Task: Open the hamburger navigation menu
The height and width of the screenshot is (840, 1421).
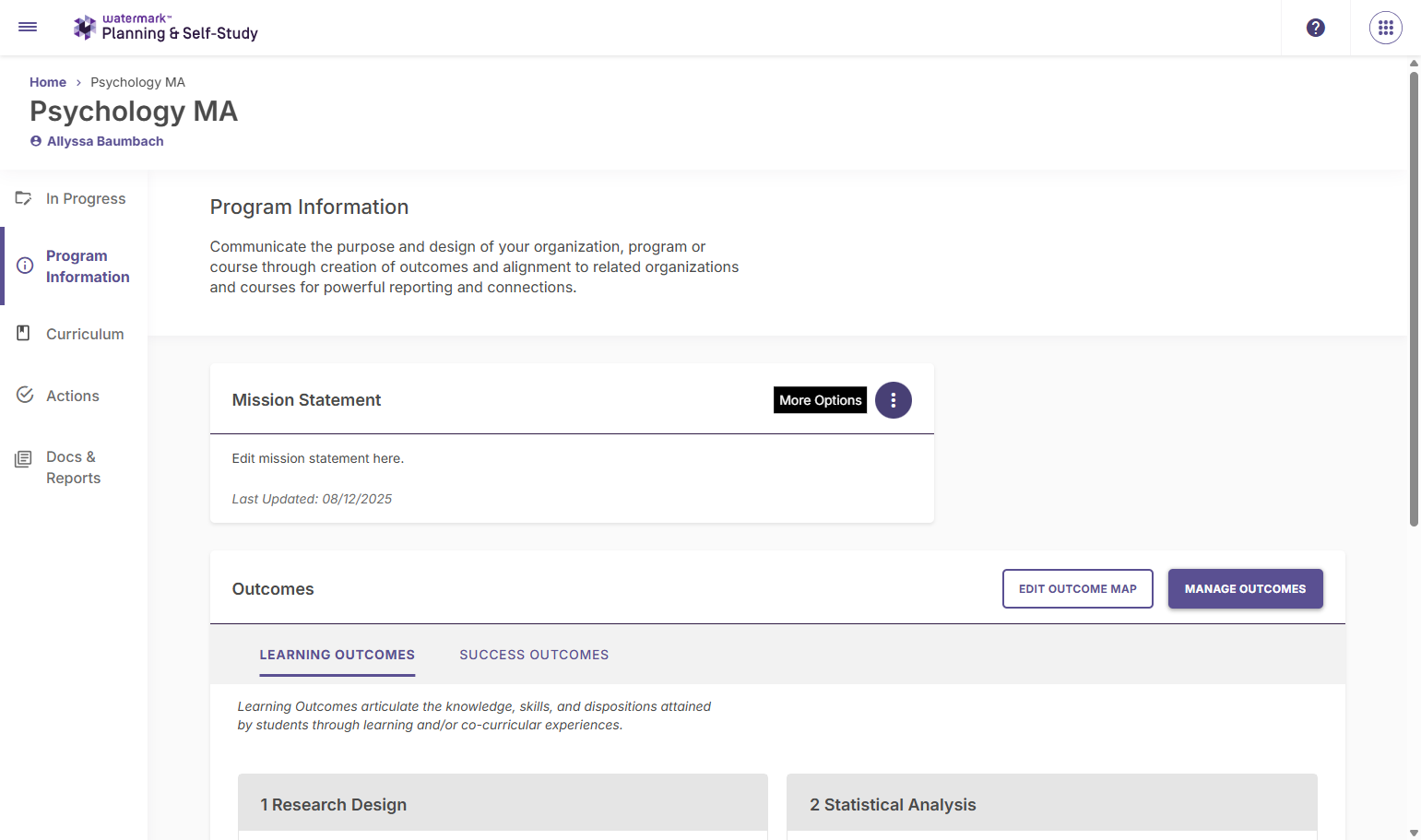Action: point(28,27)
